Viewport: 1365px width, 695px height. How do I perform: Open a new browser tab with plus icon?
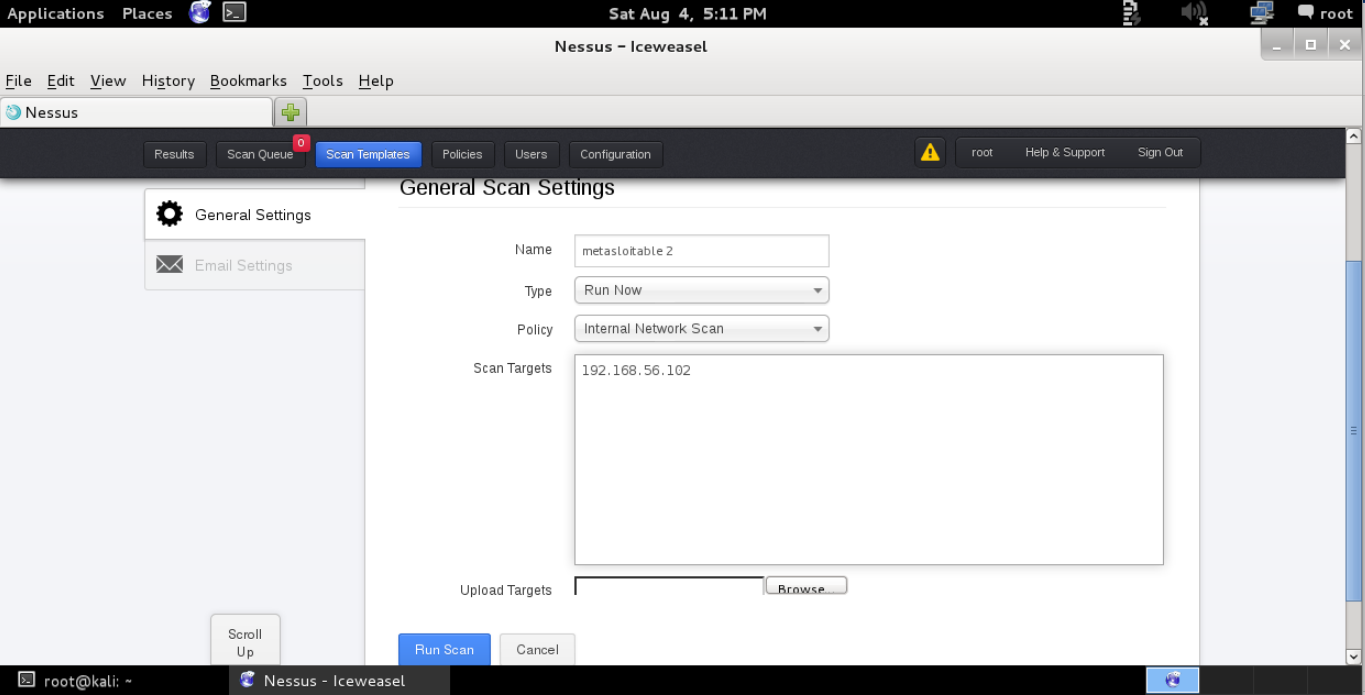coord(290,112)
